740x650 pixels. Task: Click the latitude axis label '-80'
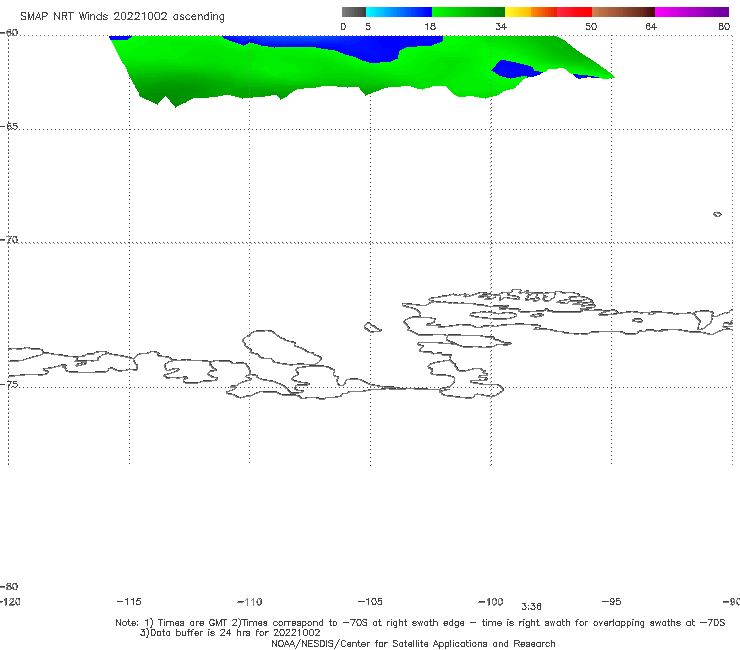tap(9, 586)
